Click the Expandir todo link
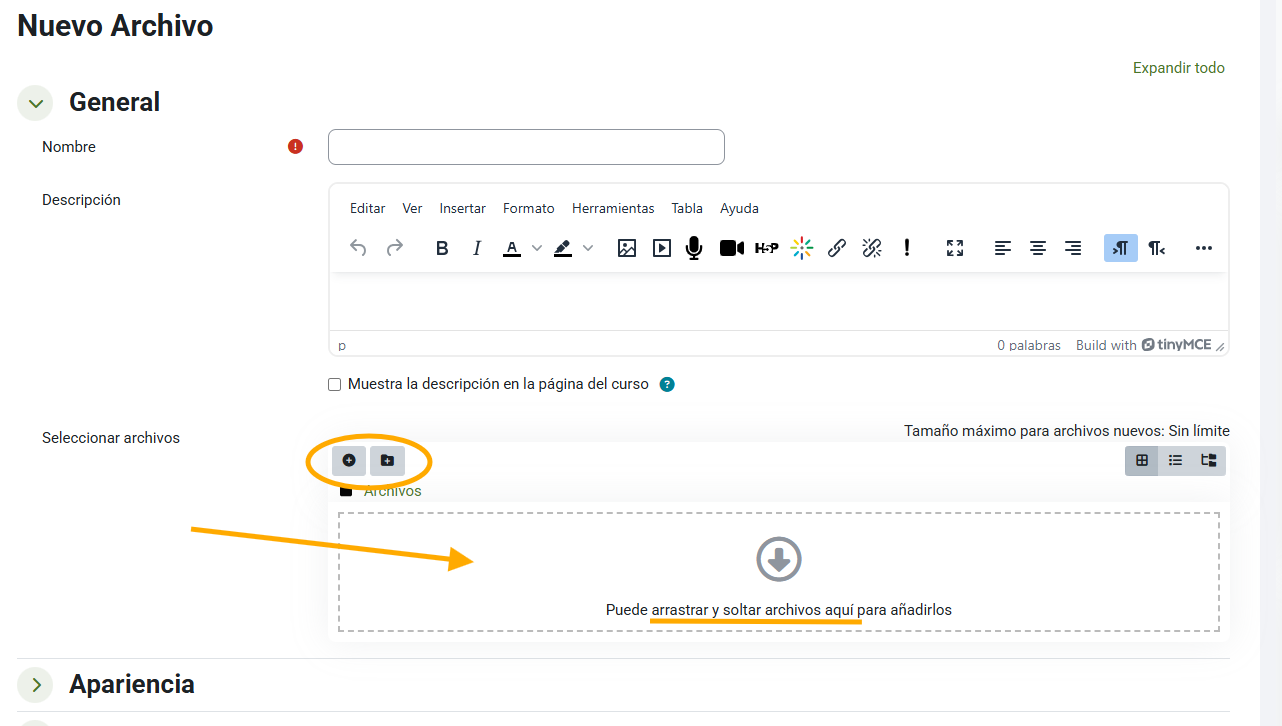The width and height of the screenshot is (1282, 726). point(1178,68)
